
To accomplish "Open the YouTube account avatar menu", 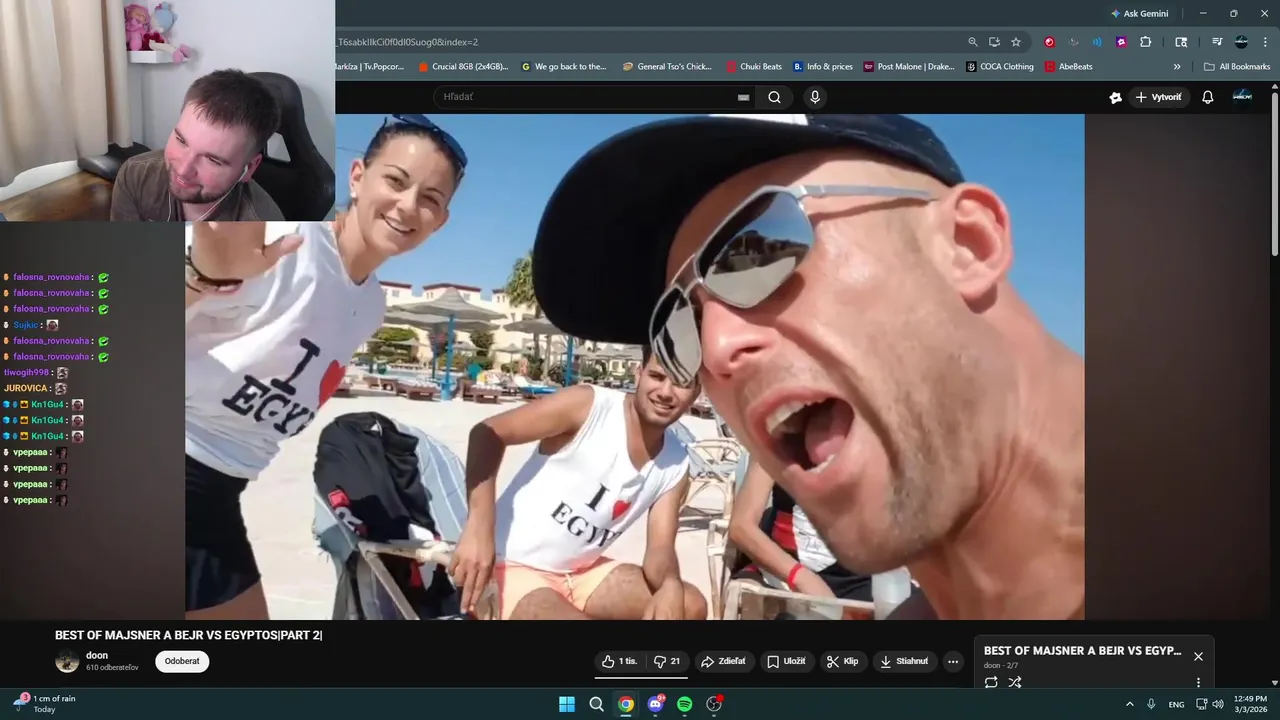I will [x=1242, y=96].
